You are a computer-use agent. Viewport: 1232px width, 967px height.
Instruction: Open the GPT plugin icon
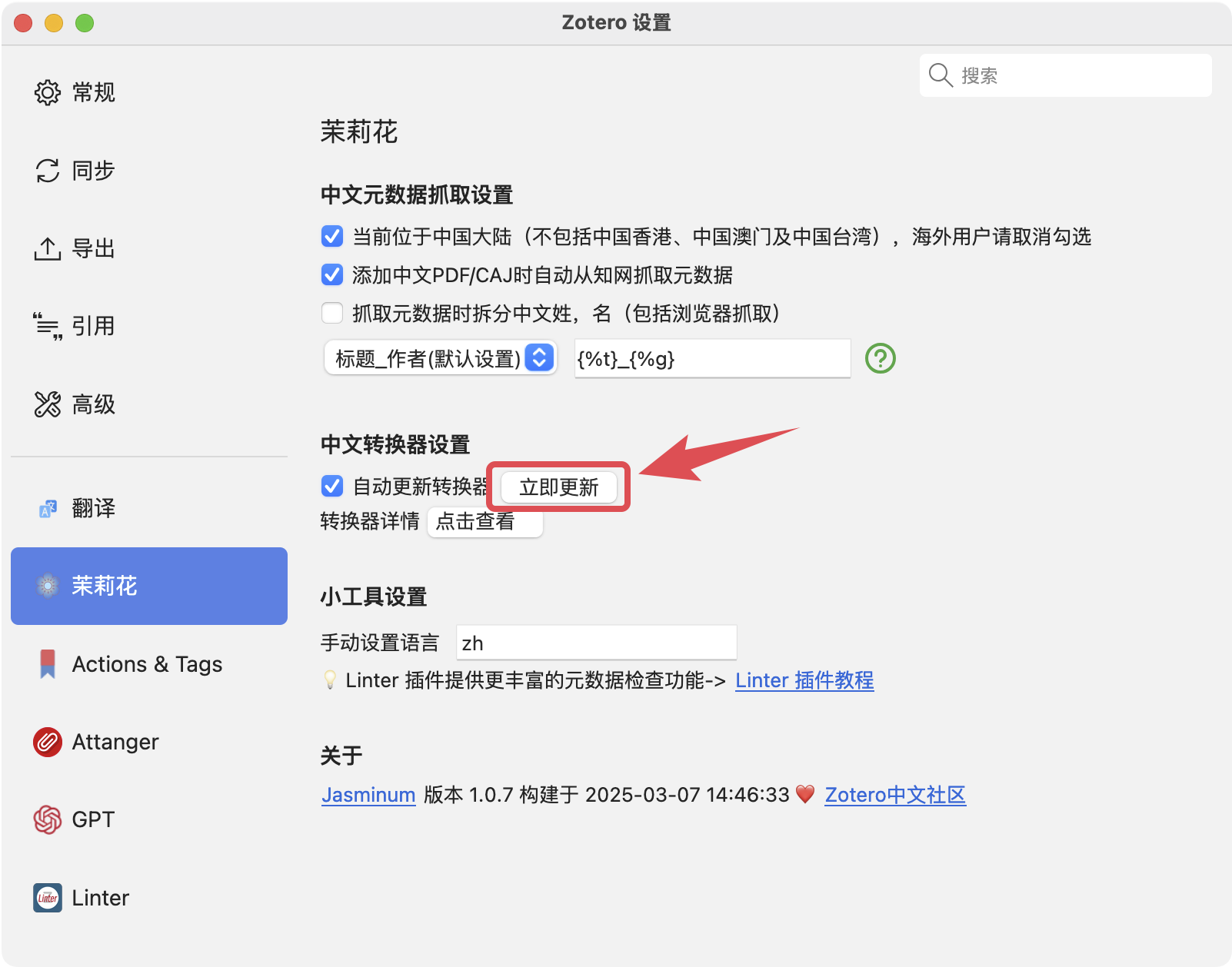click(x=47, y=819)
